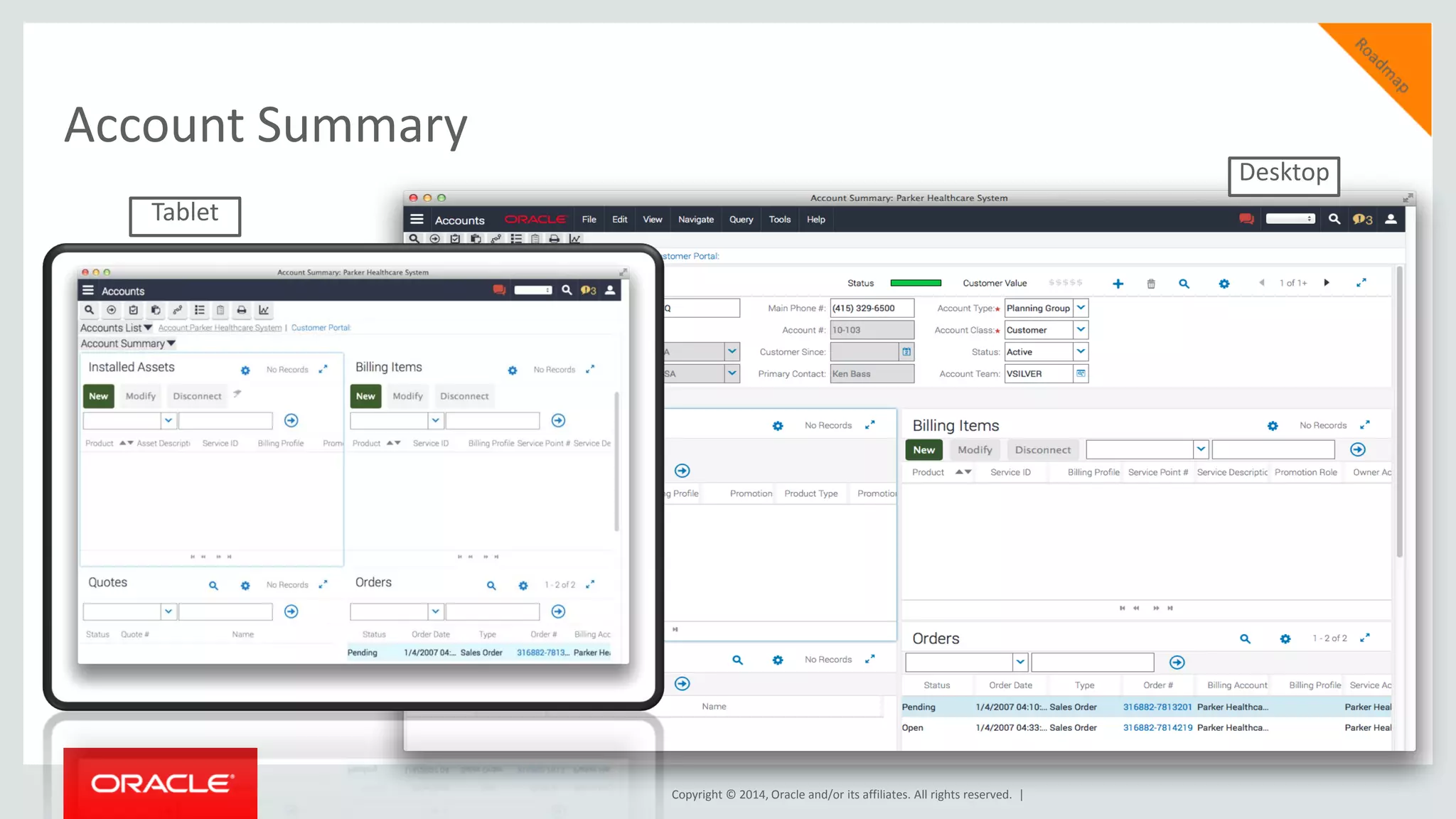This screenshot has width=1456, height=819.
Task: Open Status Active dropdown
Action: tap(1081, 352)
